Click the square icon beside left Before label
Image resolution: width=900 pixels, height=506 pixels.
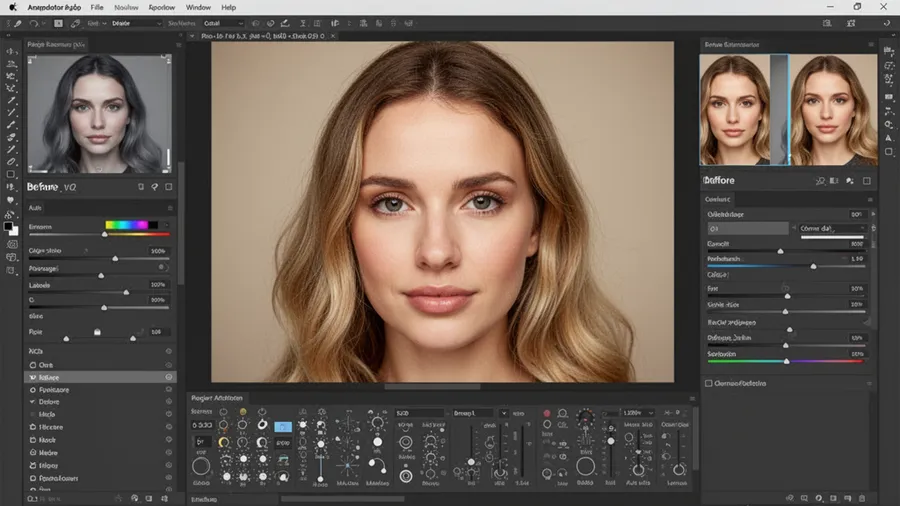(169, 186)
